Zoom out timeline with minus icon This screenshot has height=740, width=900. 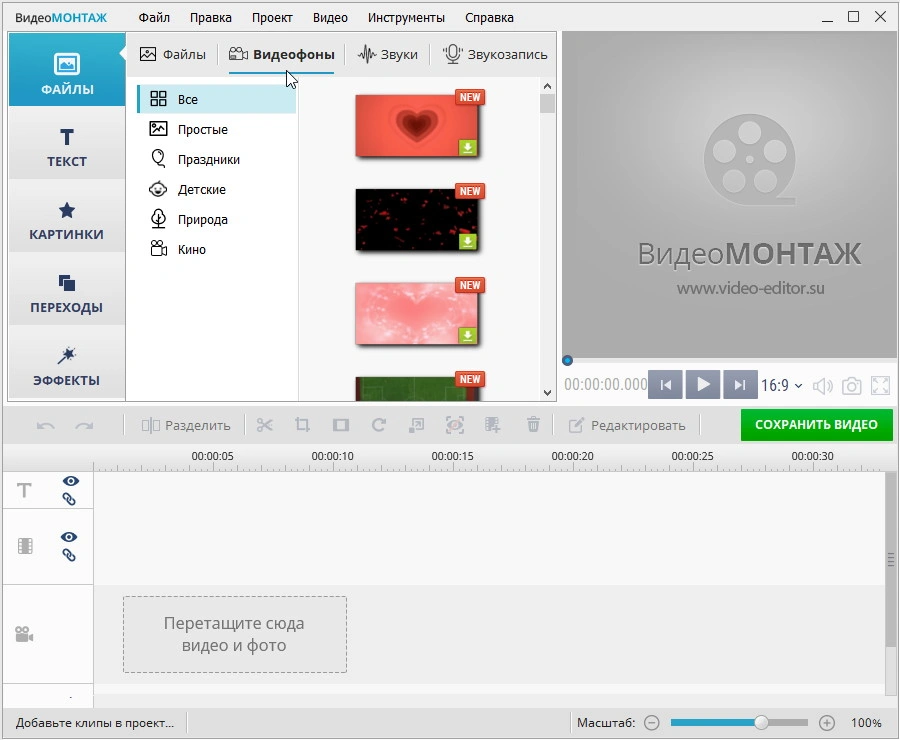click(651, 723)
